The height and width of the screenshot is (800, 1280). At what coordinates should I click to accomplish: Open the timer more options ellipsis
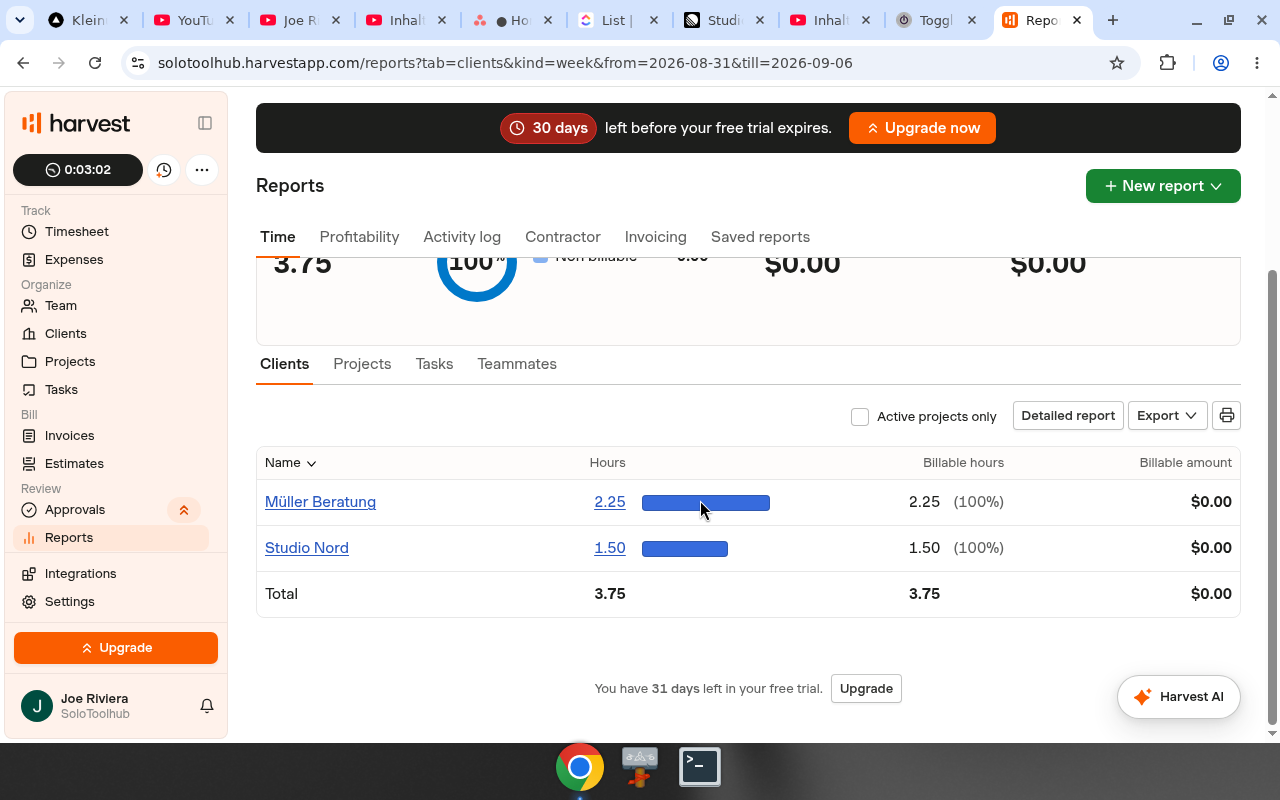[x=202, y=170]
